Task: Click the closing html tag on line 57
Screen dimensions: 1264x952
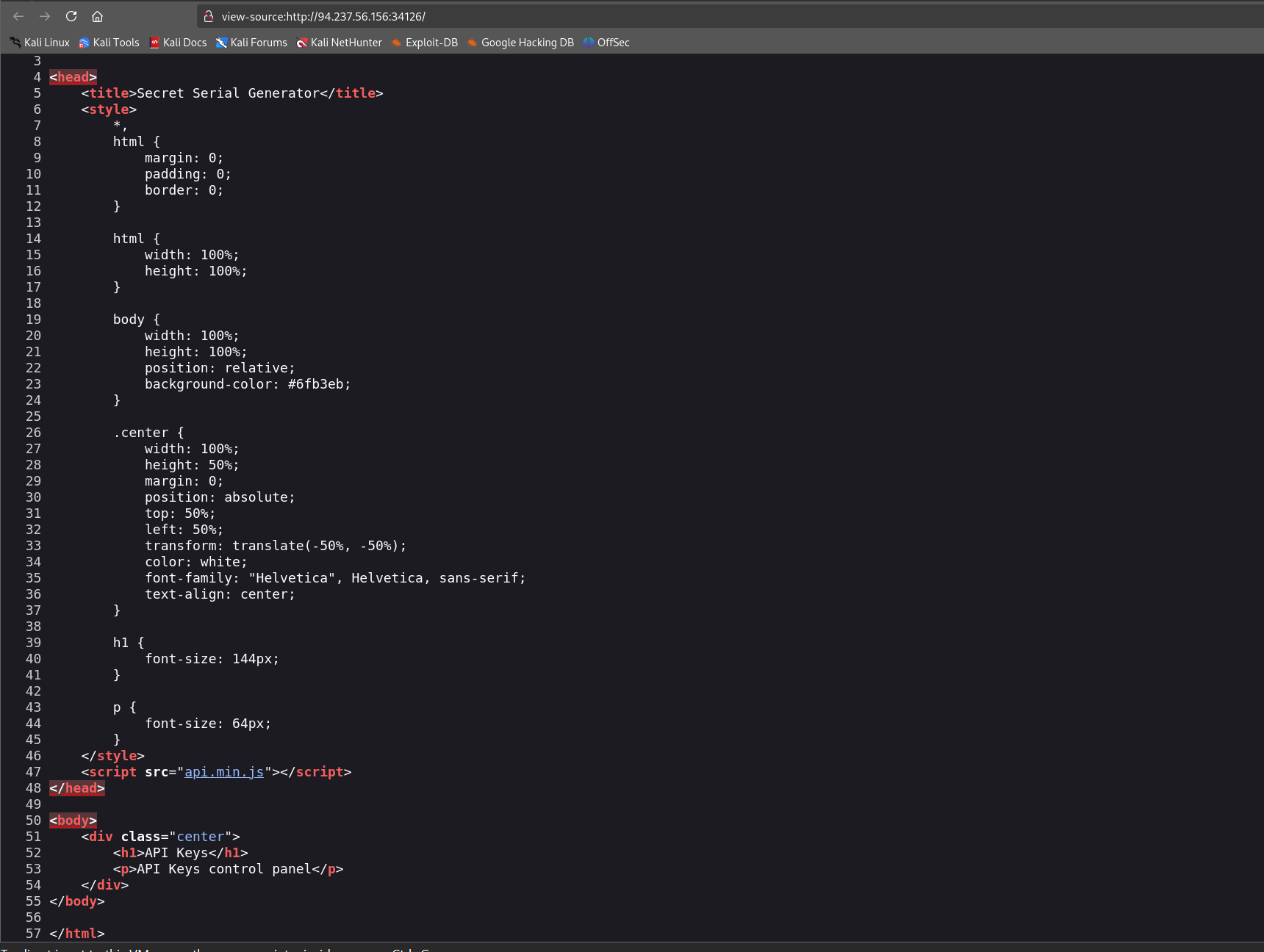Action: pyautogui.click(x=77, y=934)
